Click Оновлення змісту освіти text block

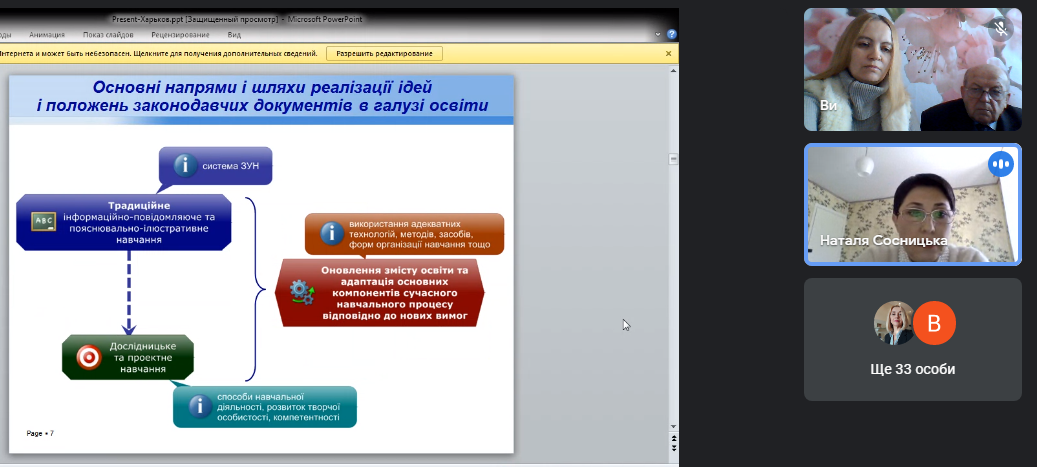tap(395, 293)
